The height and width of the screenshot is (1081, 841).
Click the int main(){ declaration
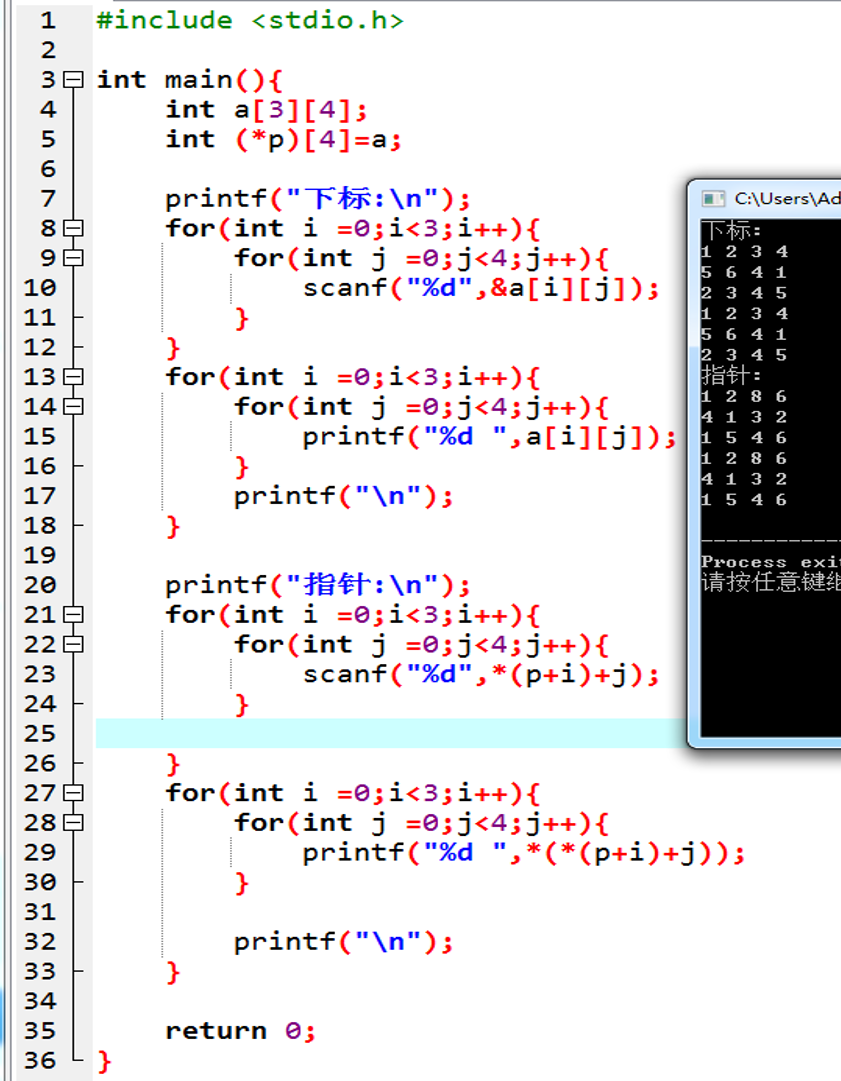tap(190, 80)
